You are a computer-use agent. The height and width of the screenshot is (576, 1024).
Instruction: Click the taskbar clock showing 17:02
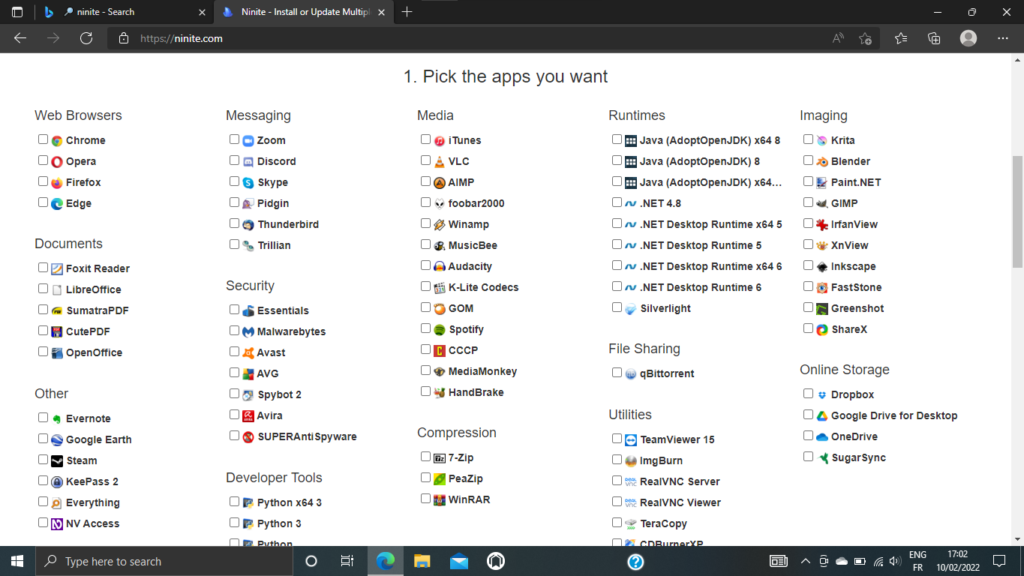(x=957, y=561)
